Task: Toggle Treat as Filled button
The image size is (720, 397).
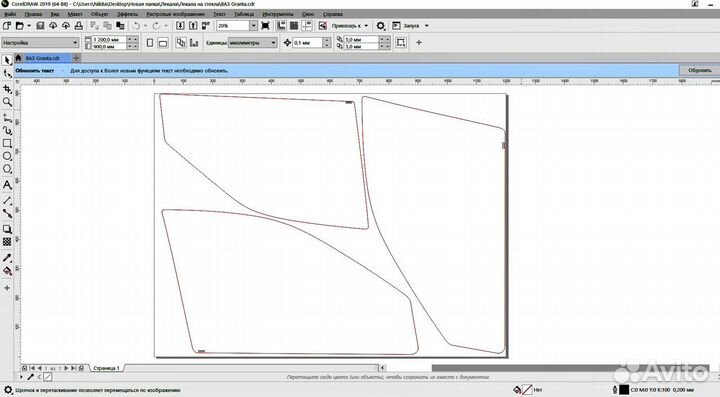Action: click(x=401, y=43)
